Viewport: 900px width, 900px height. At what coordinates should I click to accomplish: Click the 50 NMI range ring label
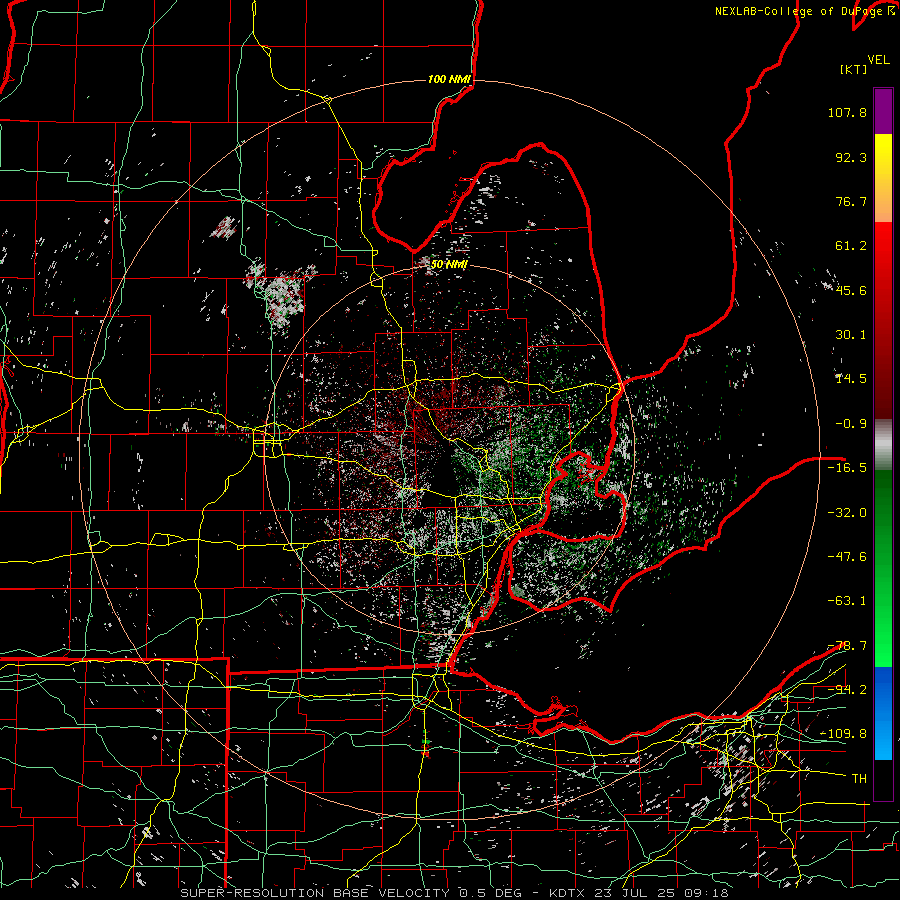click(449, 264)
